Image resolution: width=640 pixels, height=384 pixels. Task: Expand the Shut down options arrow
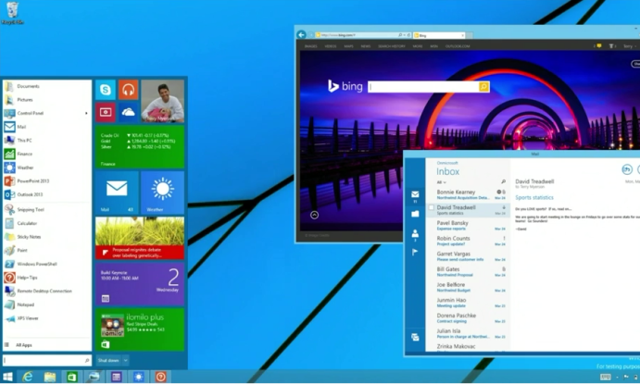(126, 360)
